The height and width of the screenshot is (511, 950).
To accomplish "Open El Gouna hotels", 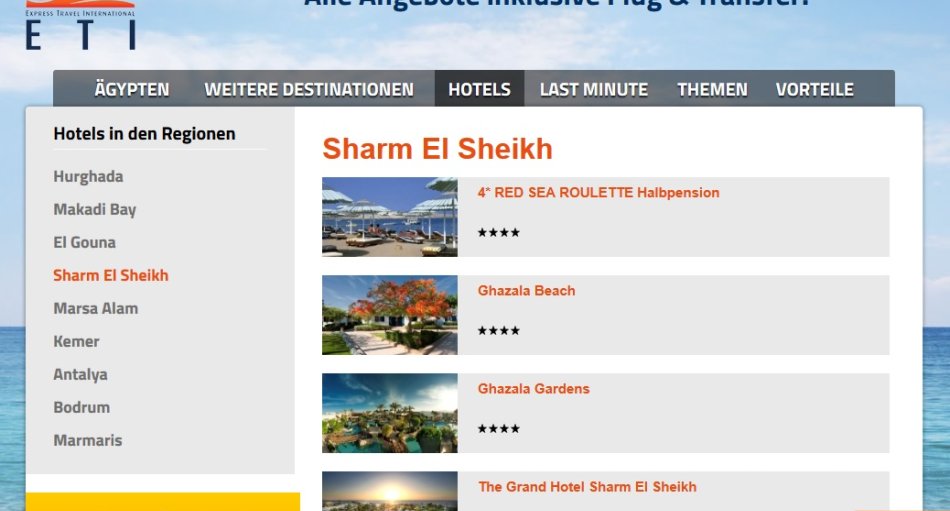I will [84, 242].
